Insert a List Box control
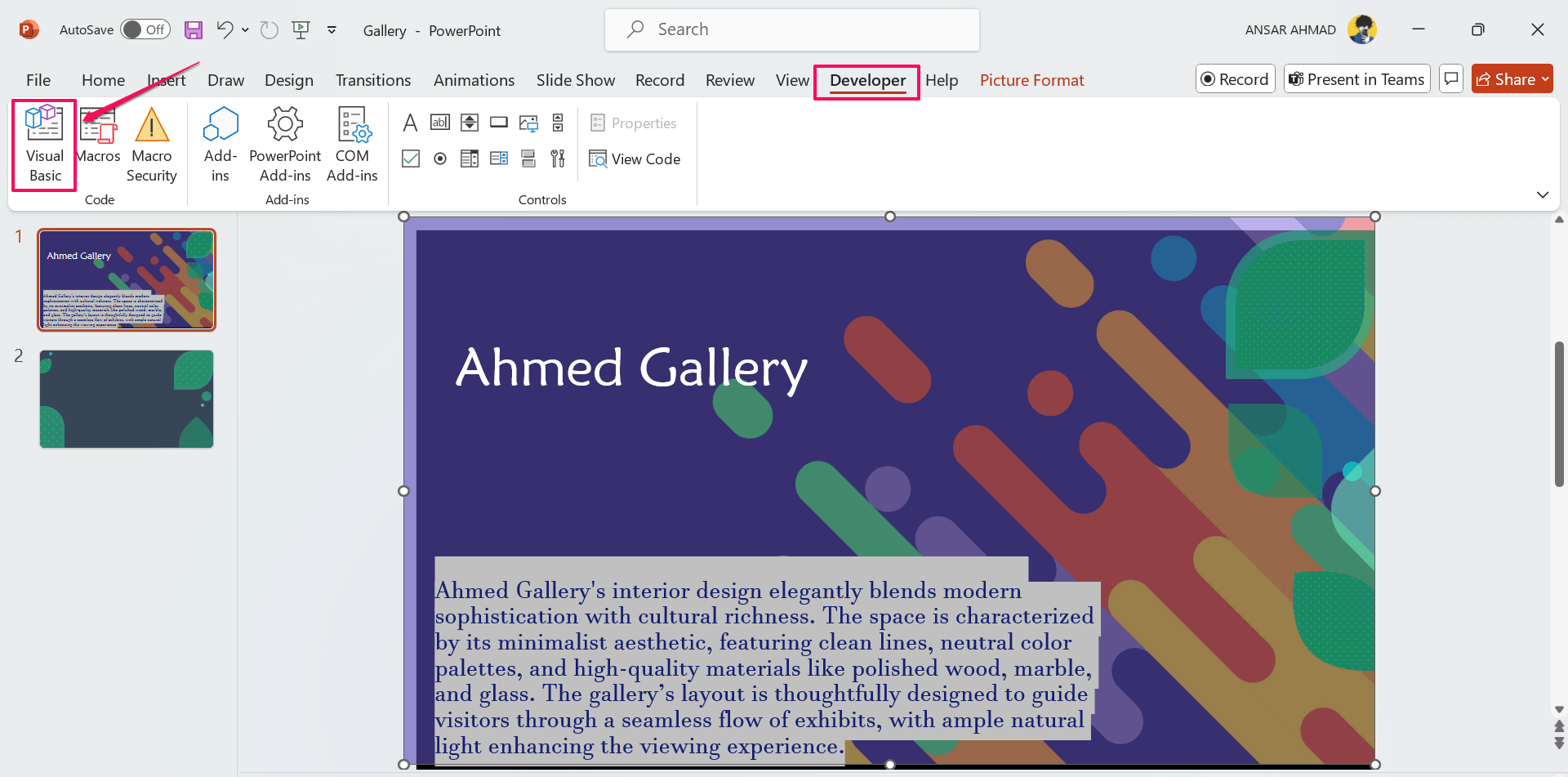This screenshot has height=777, width=1568. (x=470, y=159)
